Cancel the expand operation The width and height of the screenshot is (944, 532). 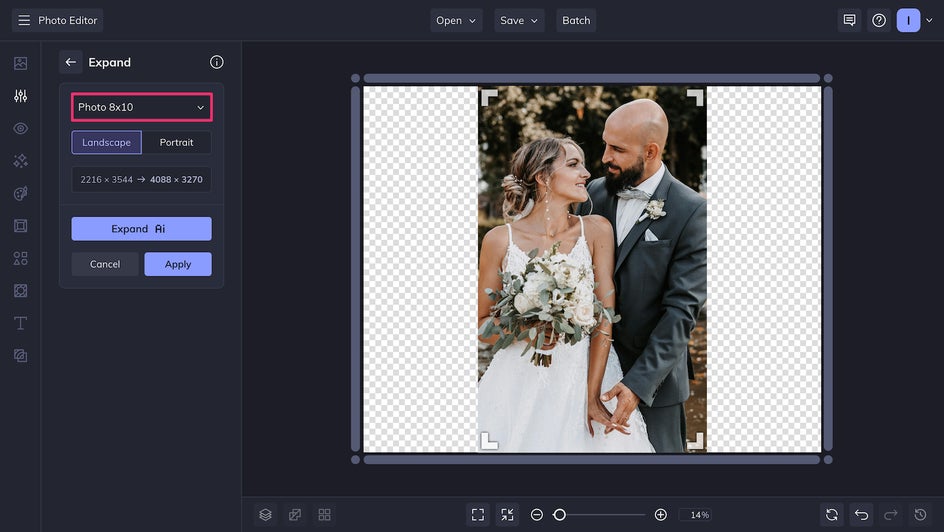coord(105,264)
